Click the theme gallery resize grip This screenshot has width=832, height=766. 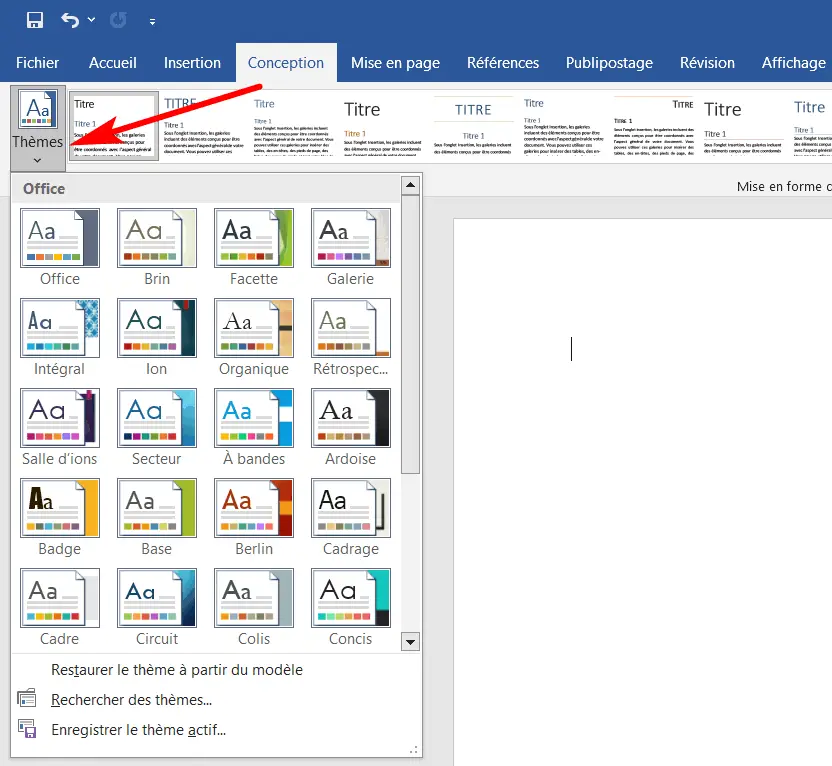(x=413, y=750)
